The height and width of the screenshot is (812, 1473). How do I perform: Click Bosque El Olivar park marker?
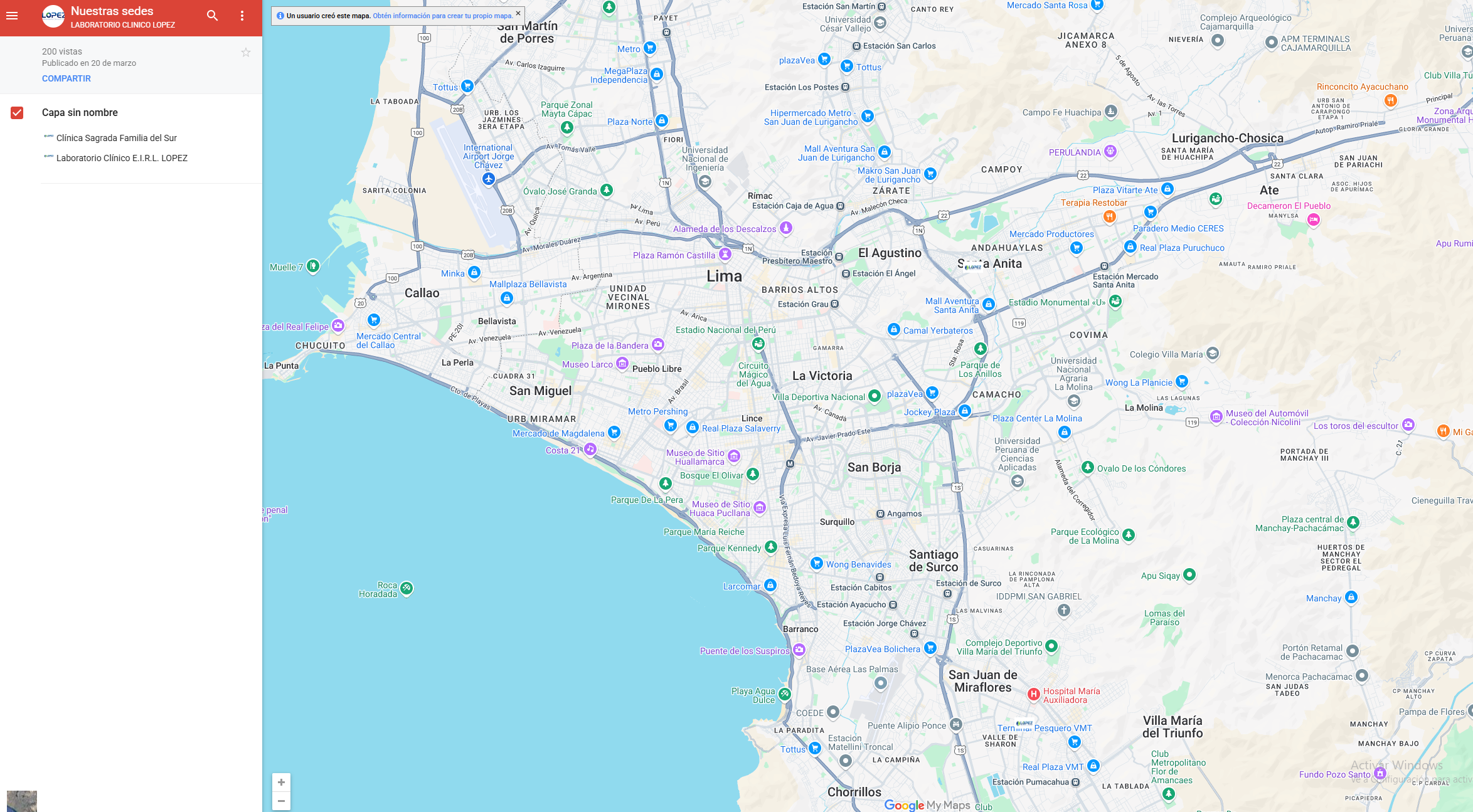click(x=753, y=474)
